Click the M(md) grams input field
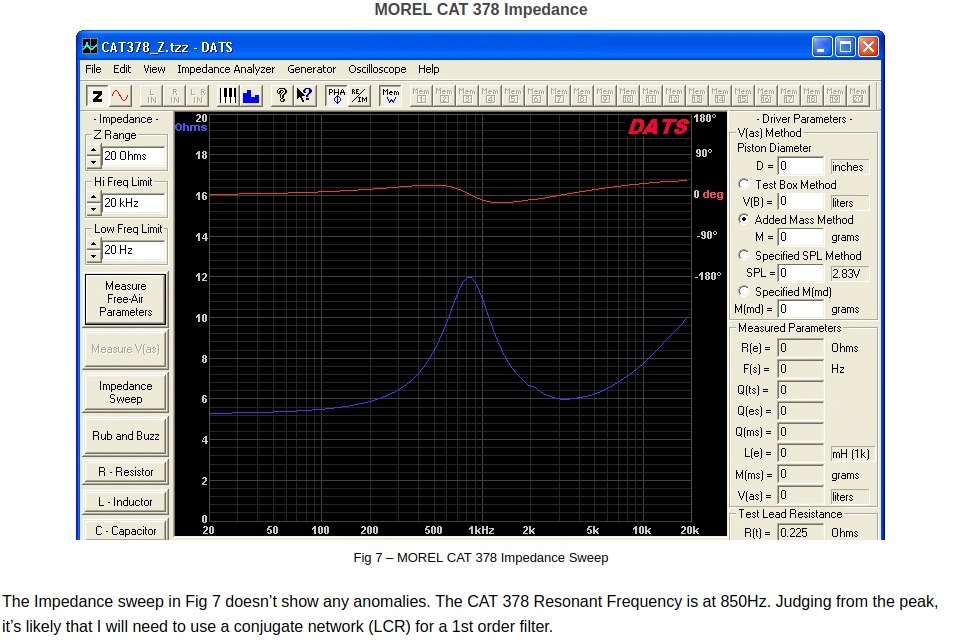Image resolution: width=957 pixels, height=640 pixels. (801, 309)
